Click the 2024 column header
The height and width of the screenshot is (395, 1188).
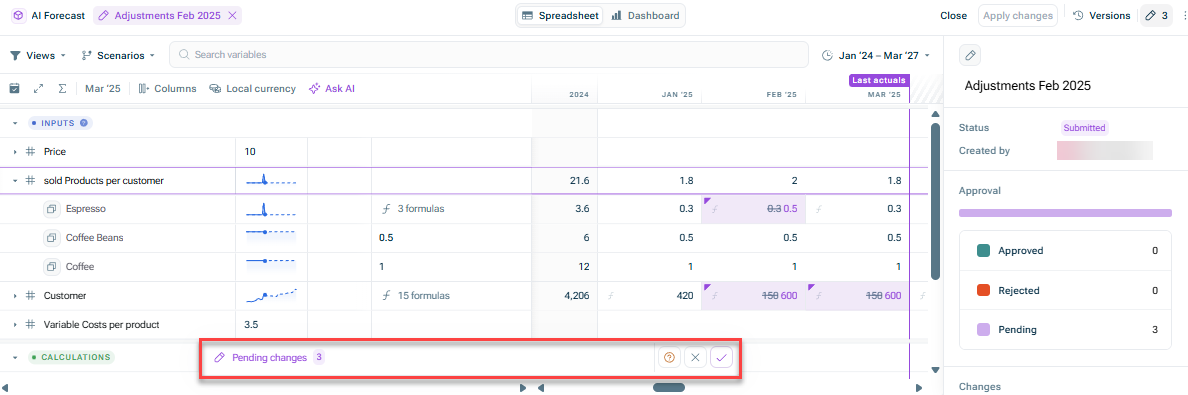tap(579, 95)
